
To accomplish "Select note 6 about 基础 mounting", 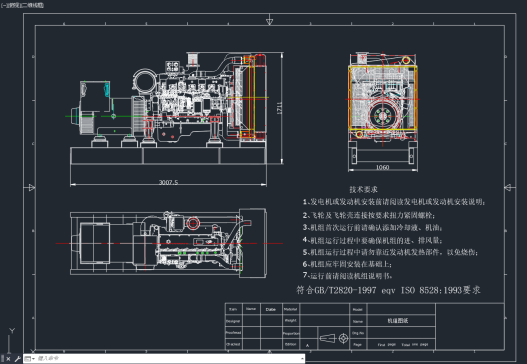I will pyautogui.click(x=347, y=264).
